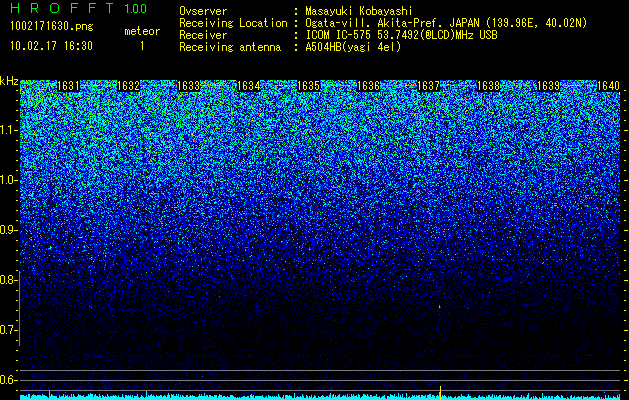The height and width of the screenshot is (400, 629).
Task: Click the 0.8 kHz axis label
Action: 8,280
